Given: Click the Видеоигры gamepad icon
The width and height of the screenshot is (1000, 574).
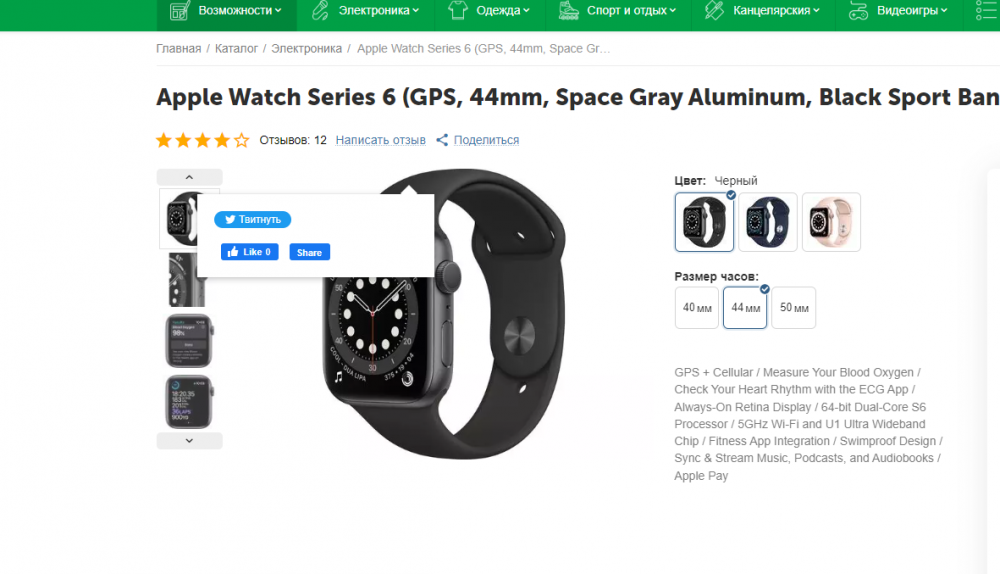Looking at the screenshot, I should [858, 11].
